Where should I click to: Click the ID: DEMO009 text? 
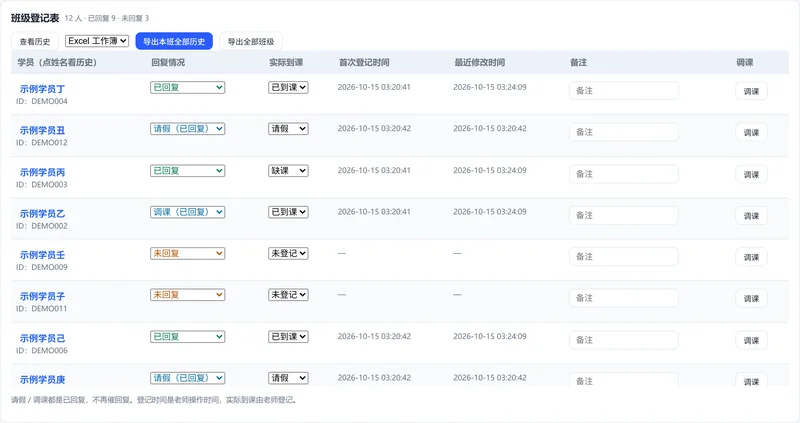click(x=42, y=267)
